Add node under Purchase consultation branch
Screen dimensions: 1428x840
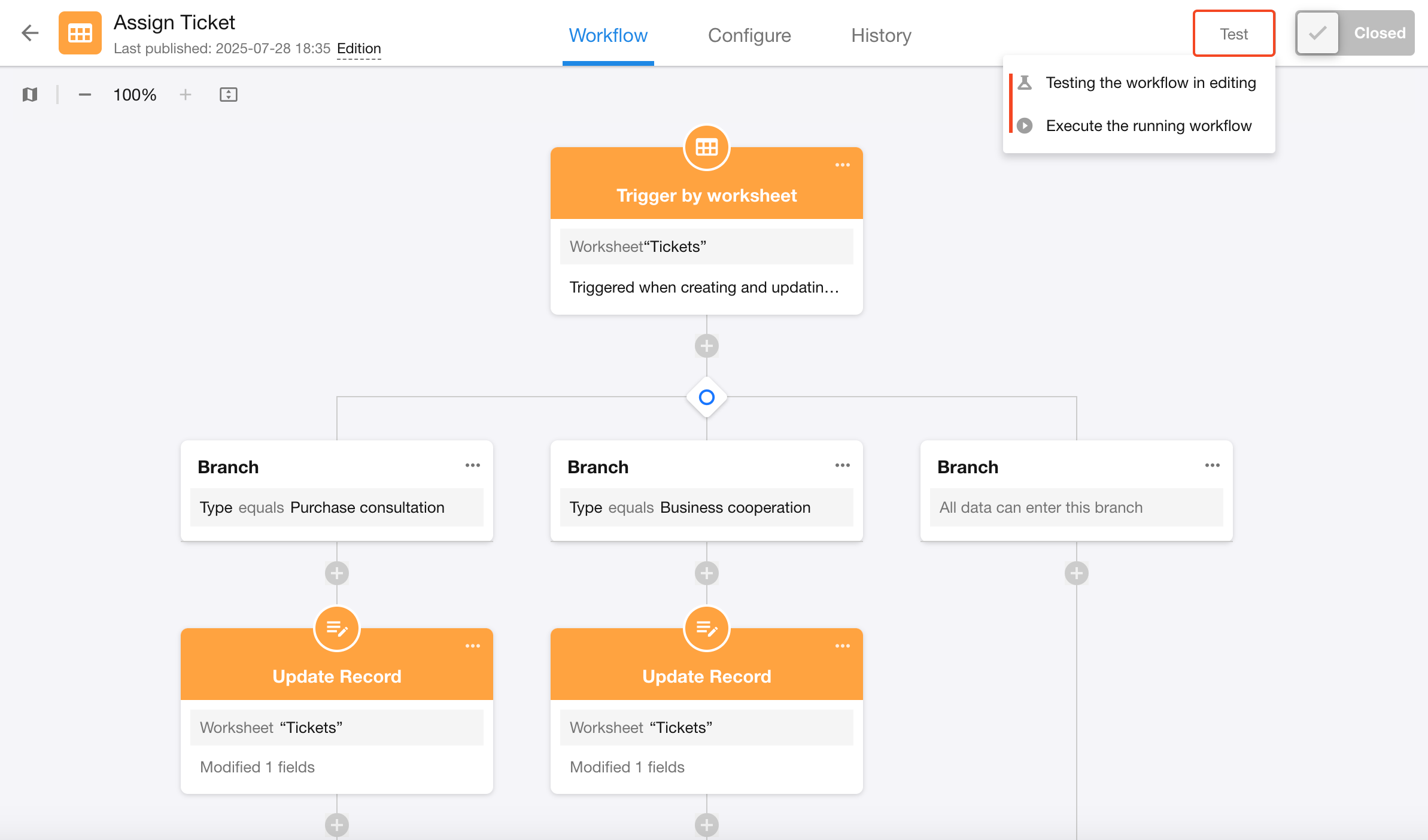[337, 573]
